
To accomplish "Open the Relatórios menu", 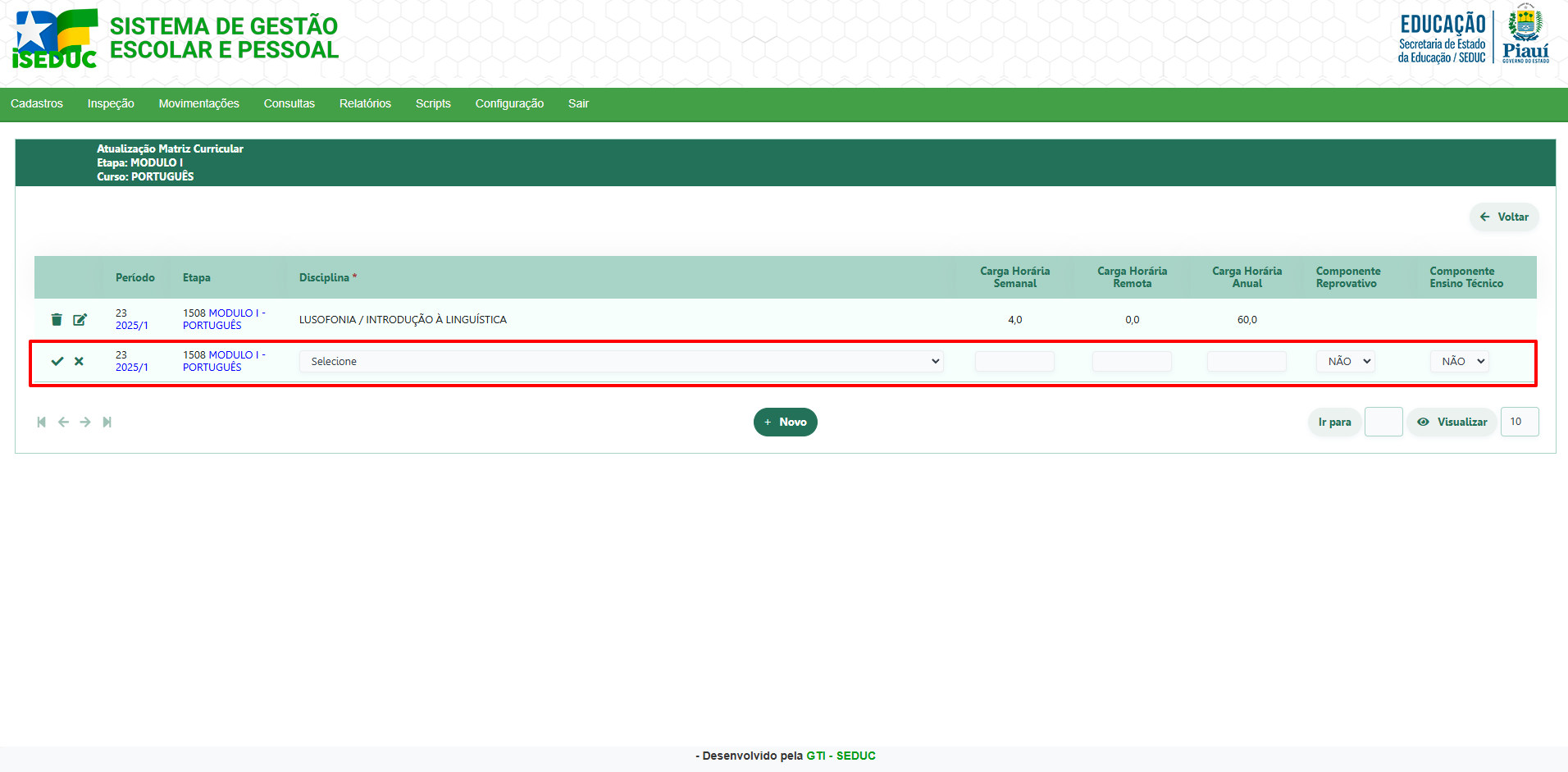I will [365, 103].
